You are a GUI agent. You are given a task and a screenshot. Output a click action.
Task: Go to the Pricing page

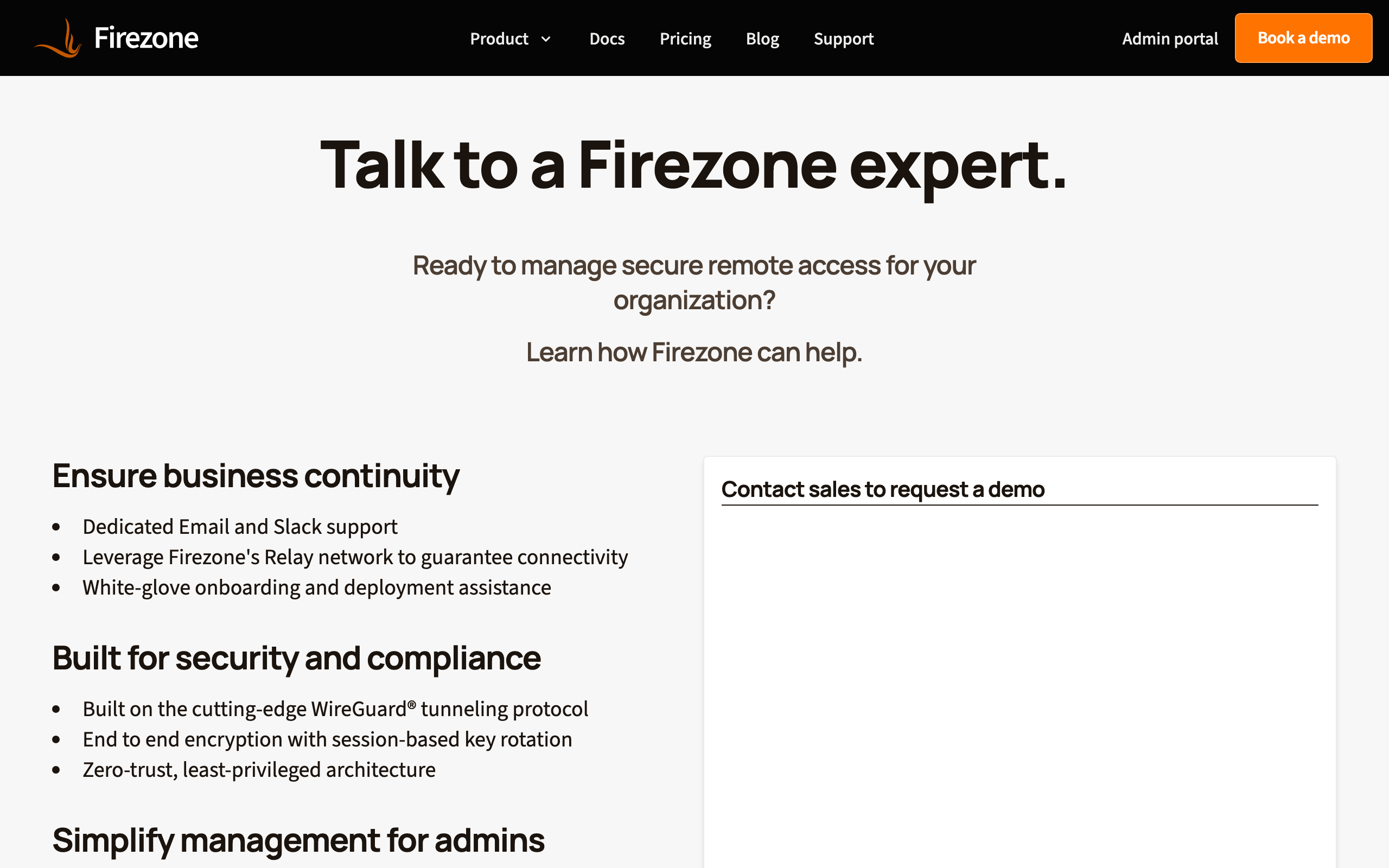pos(685,39)
